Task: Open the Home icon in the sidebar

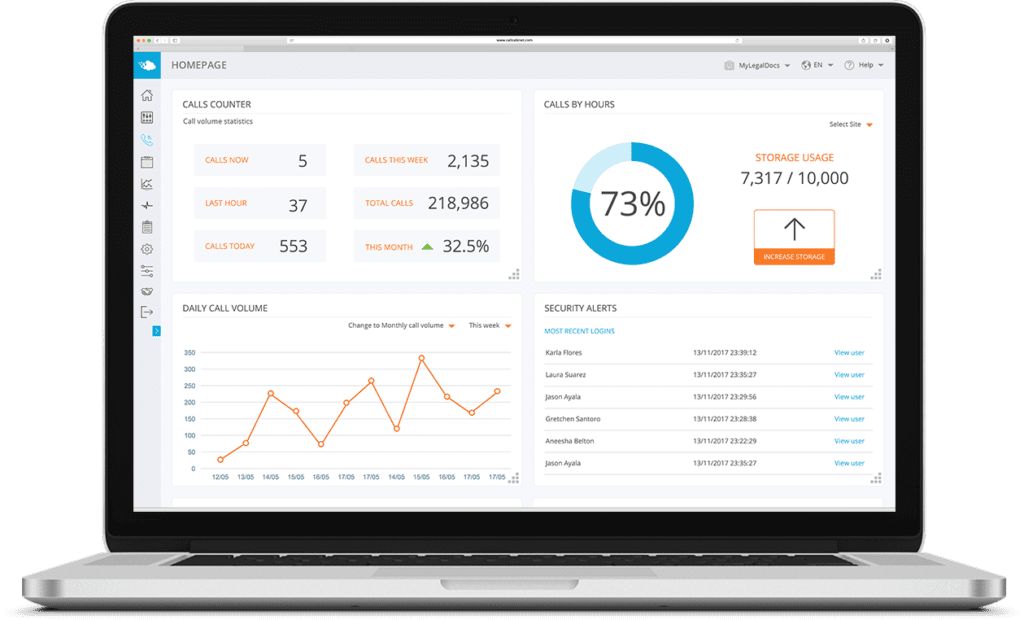Action: tap(147, 96)
